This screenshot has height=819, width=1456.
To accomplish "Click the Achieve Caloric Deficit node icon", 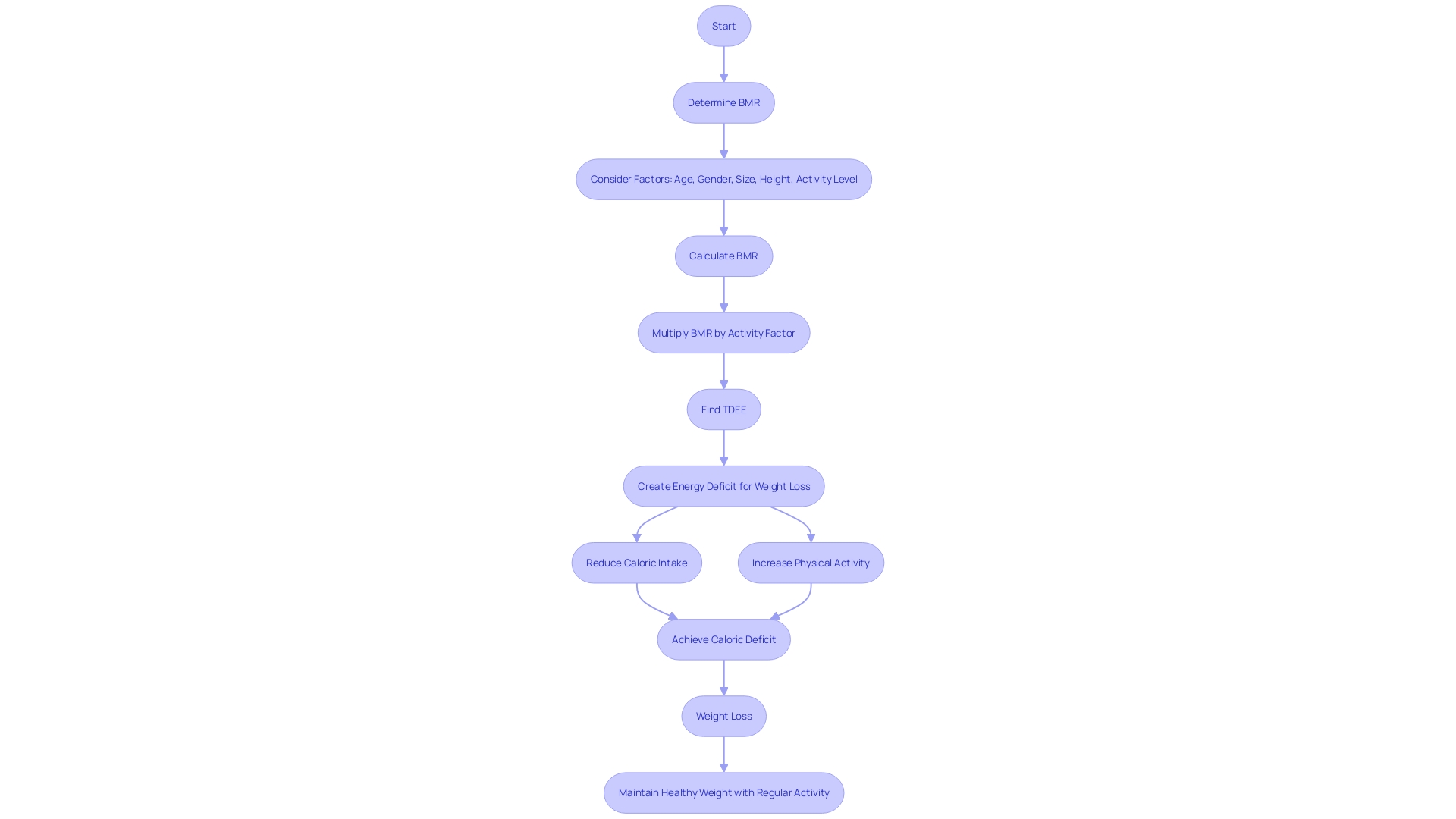I will [x=723, y=638].
